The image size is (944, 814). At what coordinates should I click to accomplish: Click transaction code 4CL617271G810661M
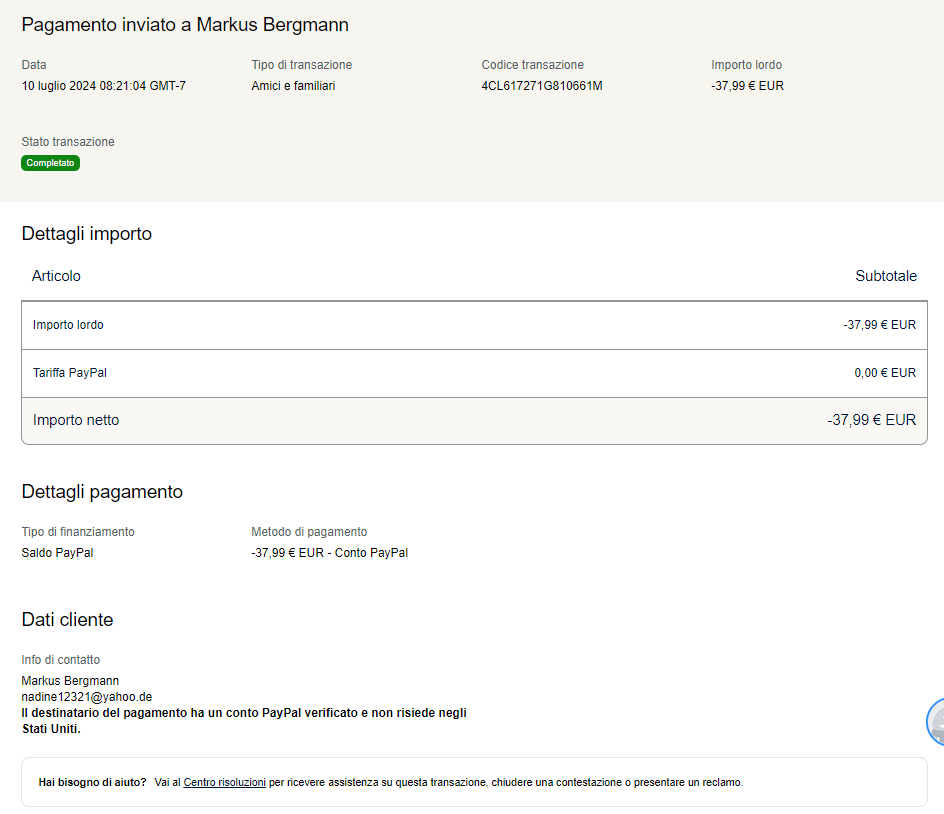click(x=541, y=86)
